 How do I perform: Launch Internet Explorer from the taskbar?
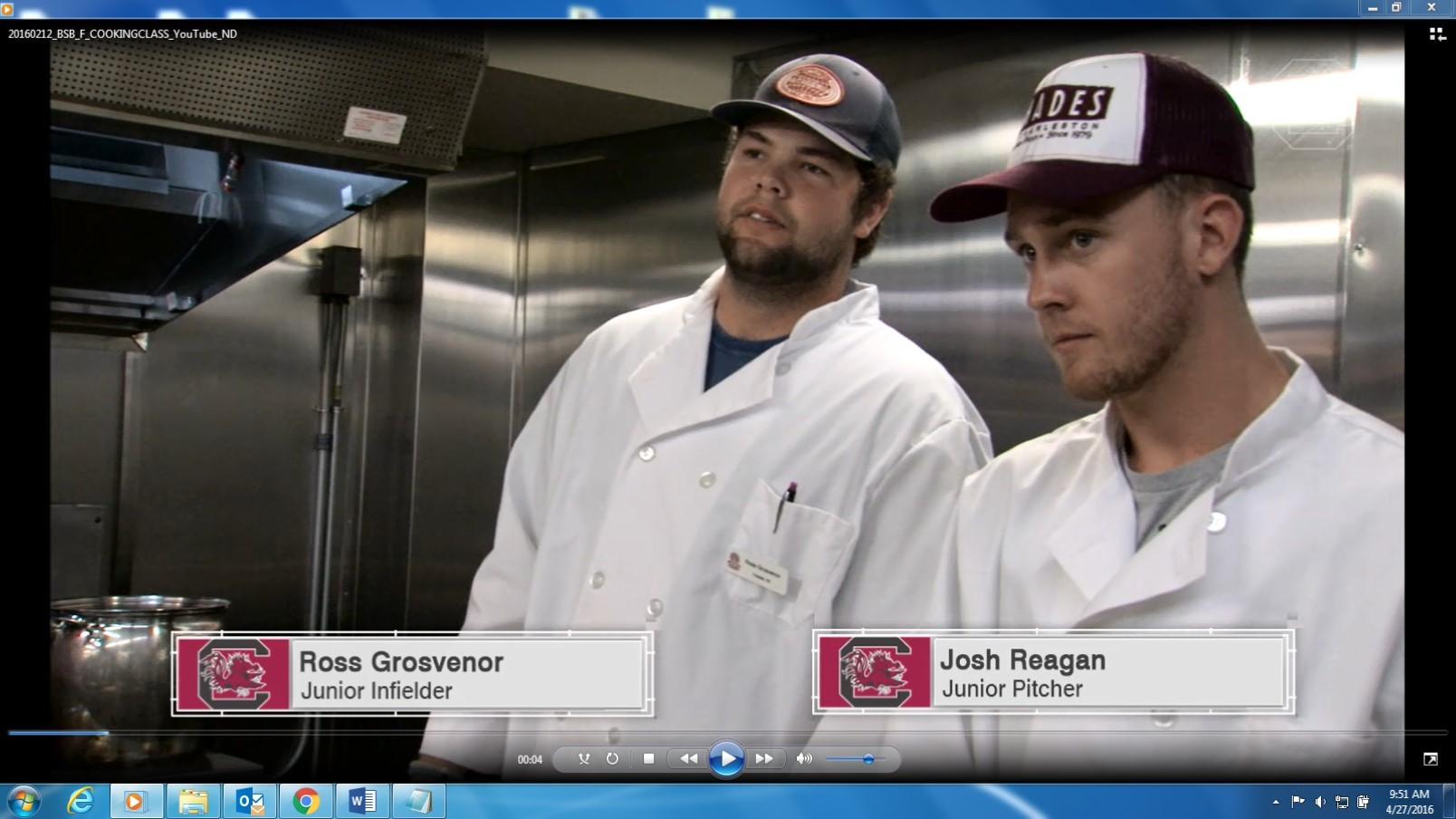pyautogui.click(x=81, y=802)
